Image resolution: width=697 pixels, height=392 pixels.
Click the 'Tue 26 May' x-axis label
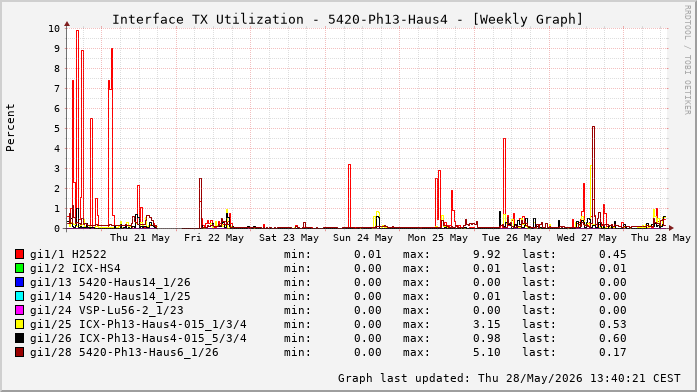pos(512,238)
